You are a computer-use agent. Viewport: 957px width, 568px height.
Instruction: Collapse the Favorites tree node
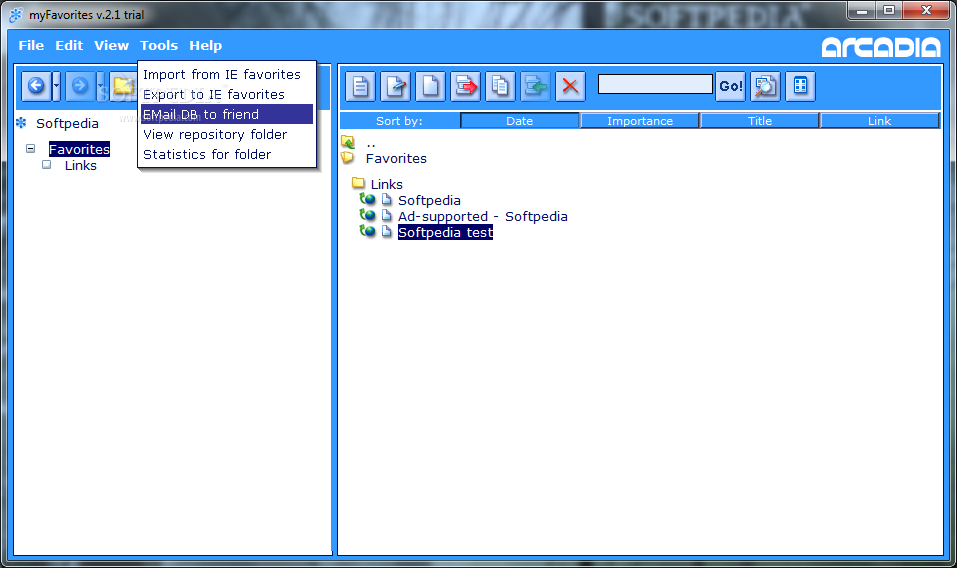pos(31,148)
